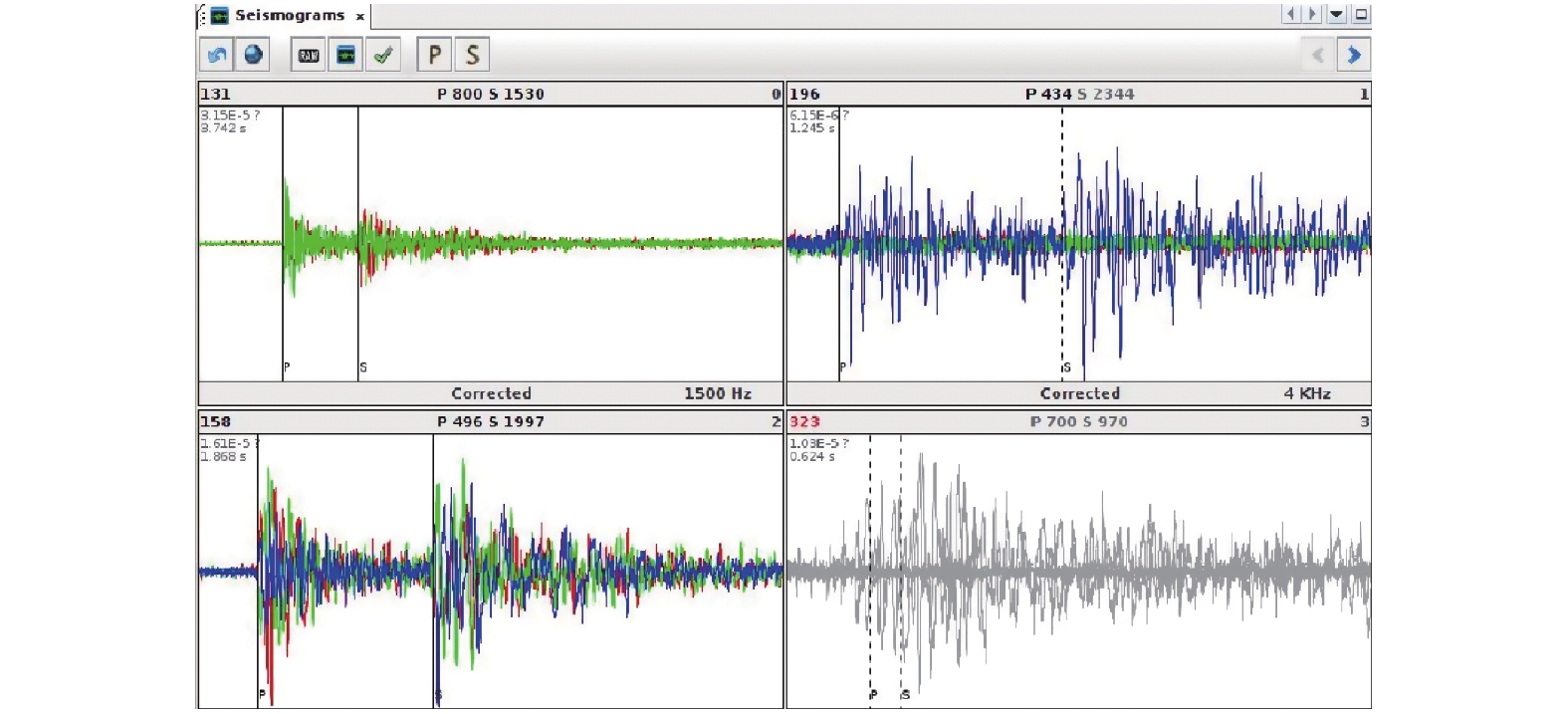Click the corrected seismogram display icon

point(345,55)
